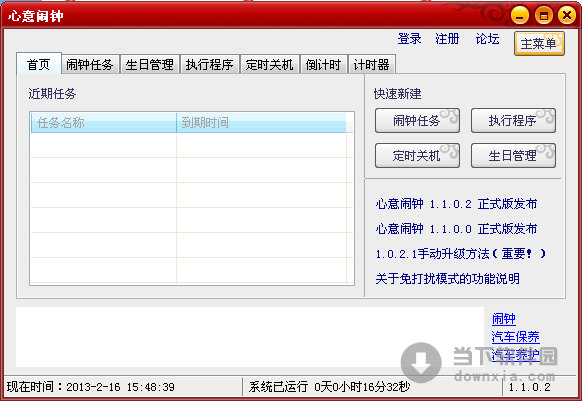Switch to the 计时器 tab
The width and height of the screenshot is (582, 401).
pos(372,65)
